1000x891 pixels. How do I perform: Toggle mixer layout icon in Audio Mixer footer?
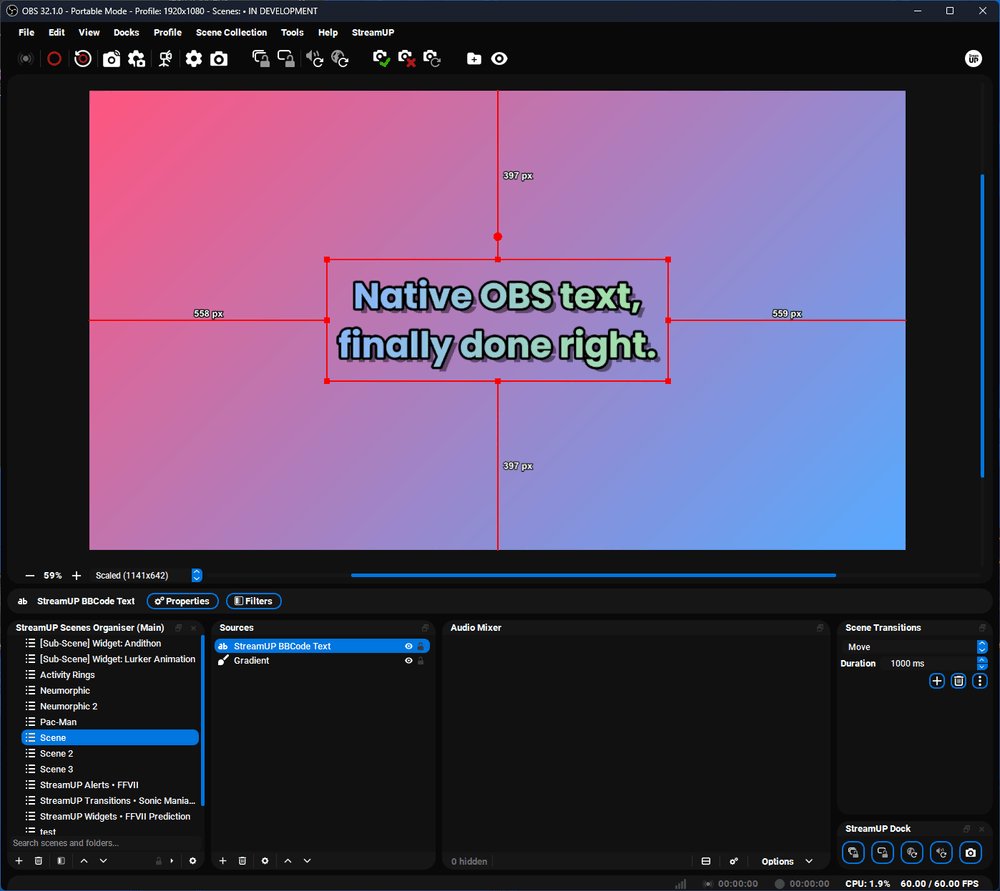coord(706,861)
